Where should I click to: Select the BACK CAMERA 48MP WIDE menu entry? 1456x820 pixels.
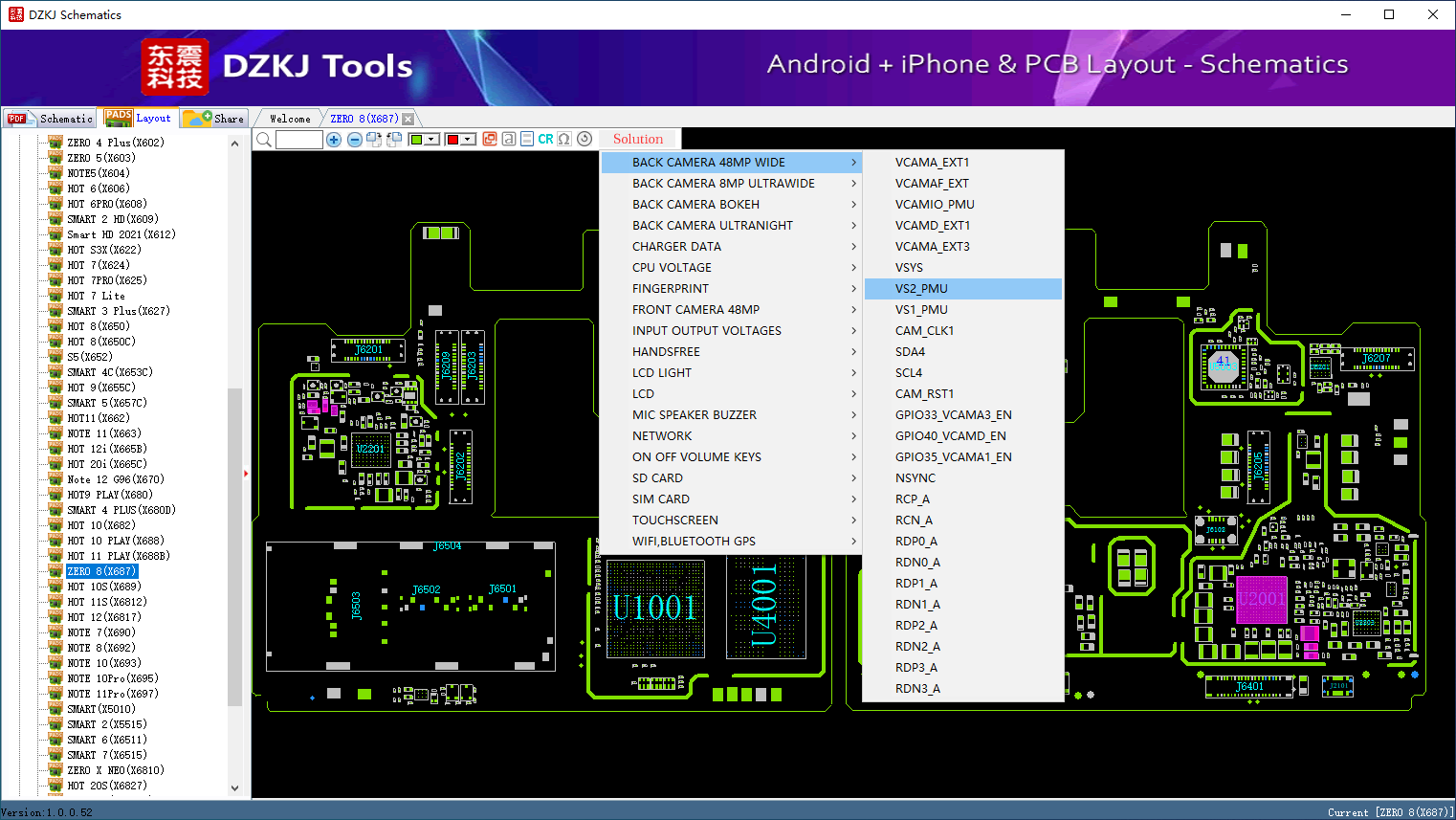click(x=731, y=163)
